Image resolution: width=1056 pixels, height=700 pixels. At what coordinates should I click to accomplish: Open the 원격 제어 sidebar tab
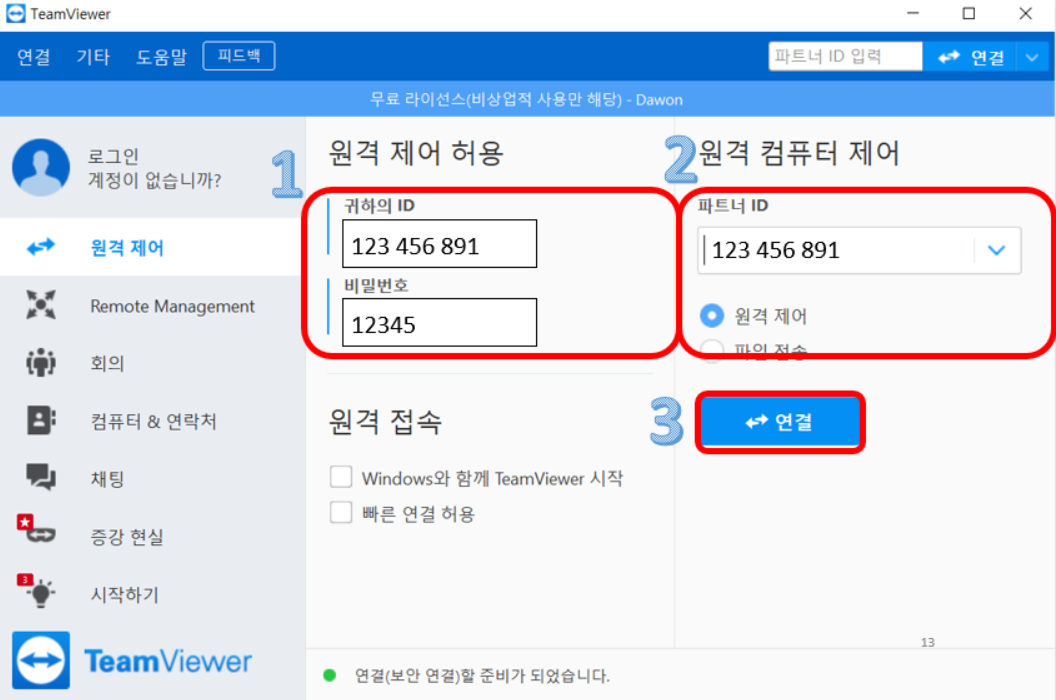(x=152, y=247)
